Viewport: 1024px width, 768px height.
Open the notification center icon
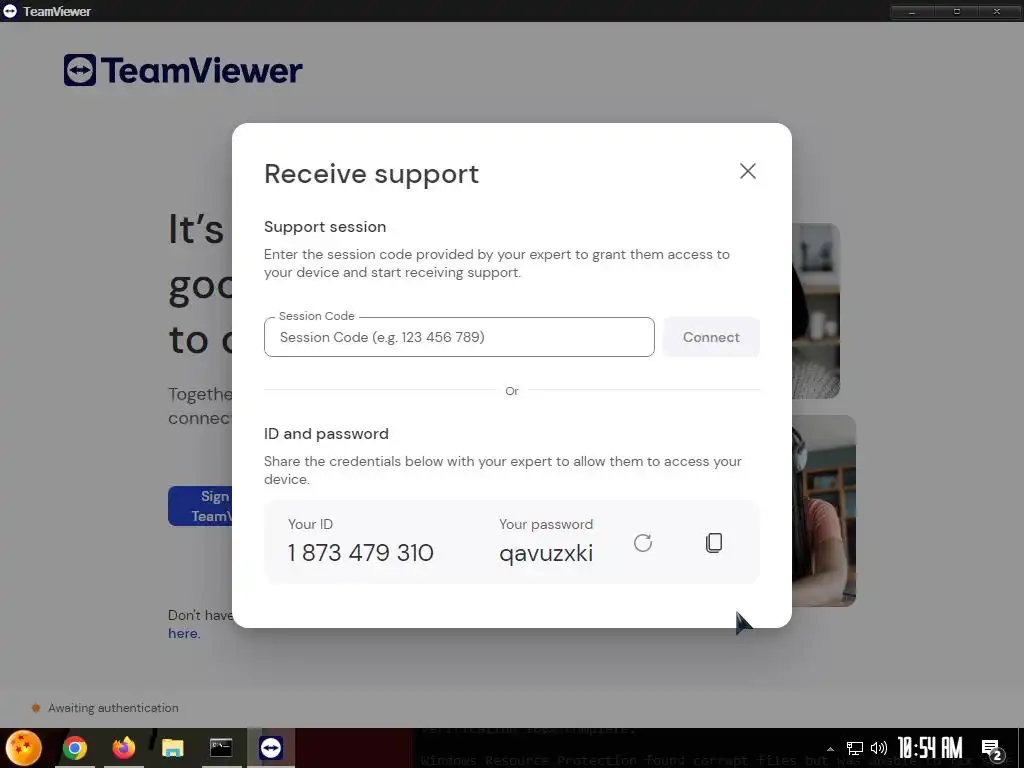coord(992,749)
